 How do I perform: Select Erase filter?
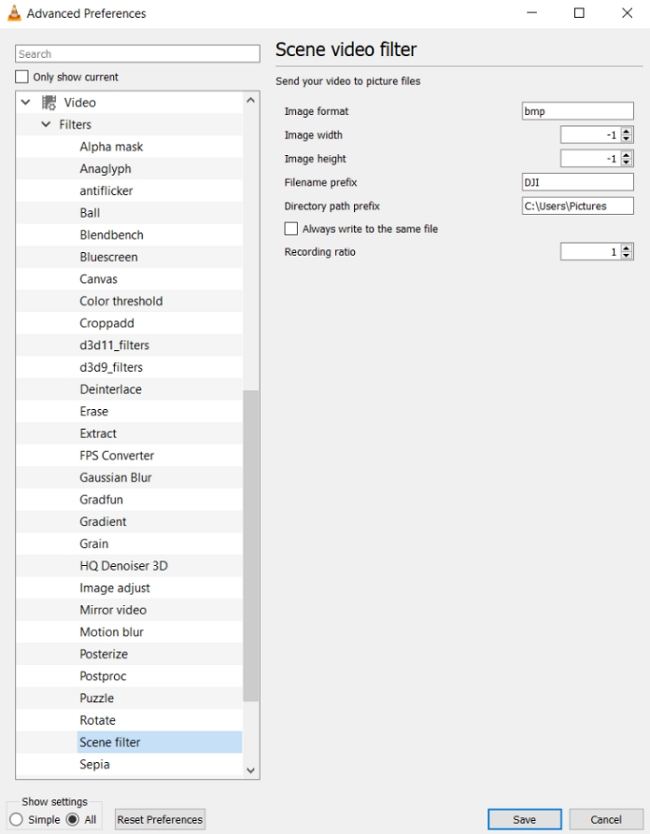[94, 412]
